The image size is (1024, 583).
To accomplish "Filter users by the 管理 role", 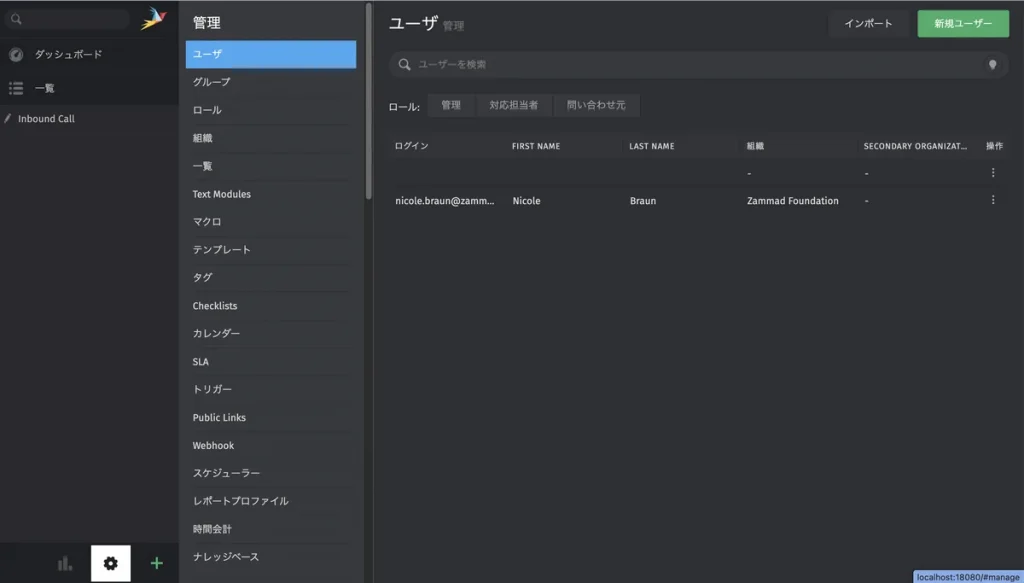I will pos(451,105).
